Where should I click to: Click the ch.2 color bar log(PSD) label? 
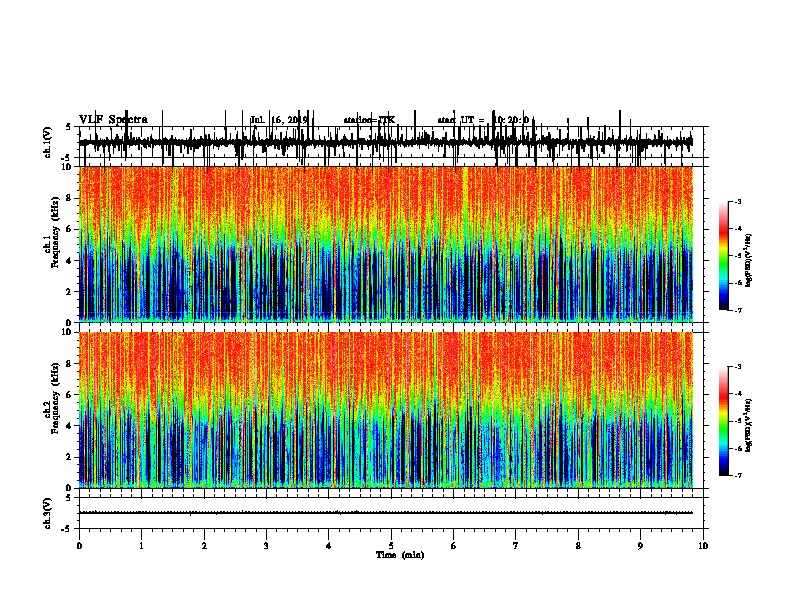[749, 425]
